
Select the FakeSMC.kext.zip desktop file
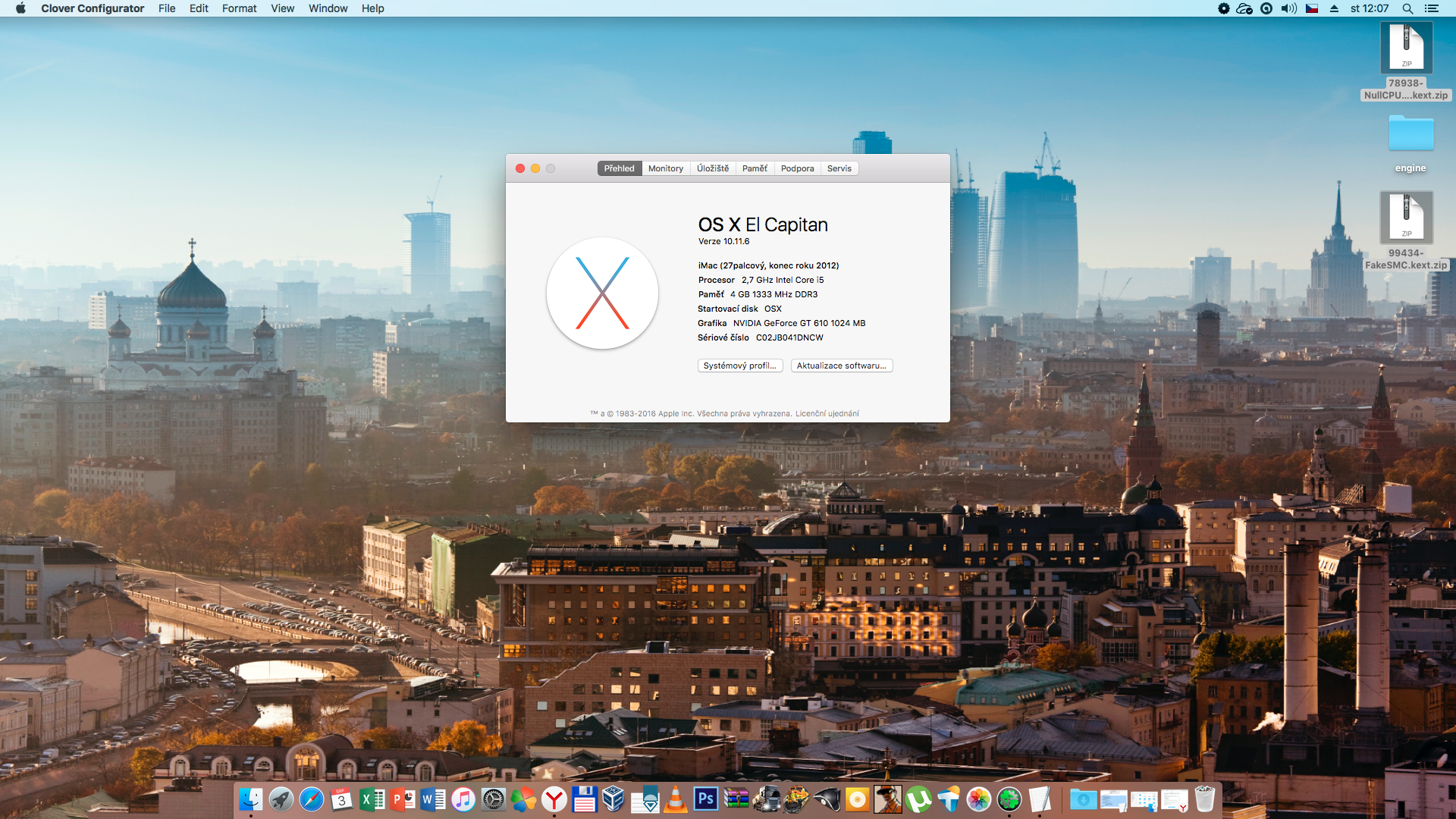click(x=1406, y=220)
